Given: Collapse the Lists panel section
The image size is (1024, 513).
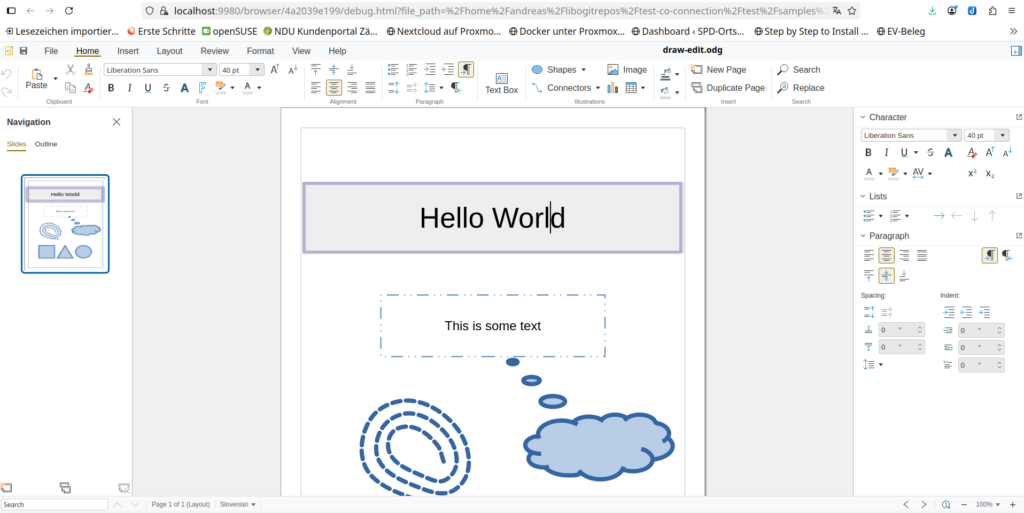Looking at the screenshot, I should coord(863,196).
